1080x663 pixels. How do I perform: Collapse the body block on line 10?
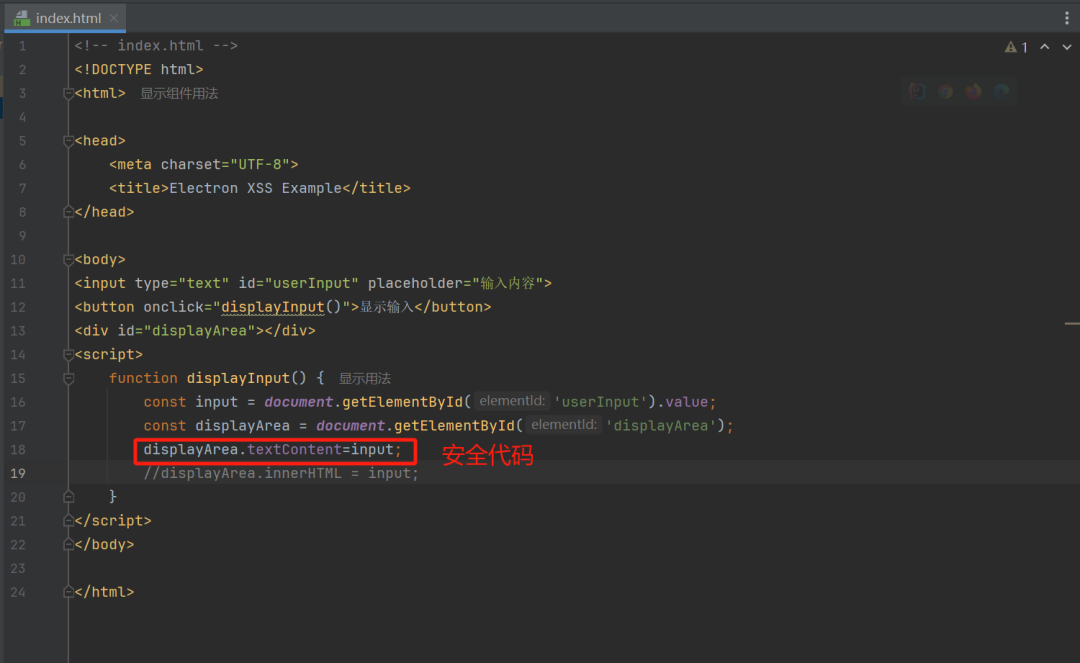click(68, 260)
